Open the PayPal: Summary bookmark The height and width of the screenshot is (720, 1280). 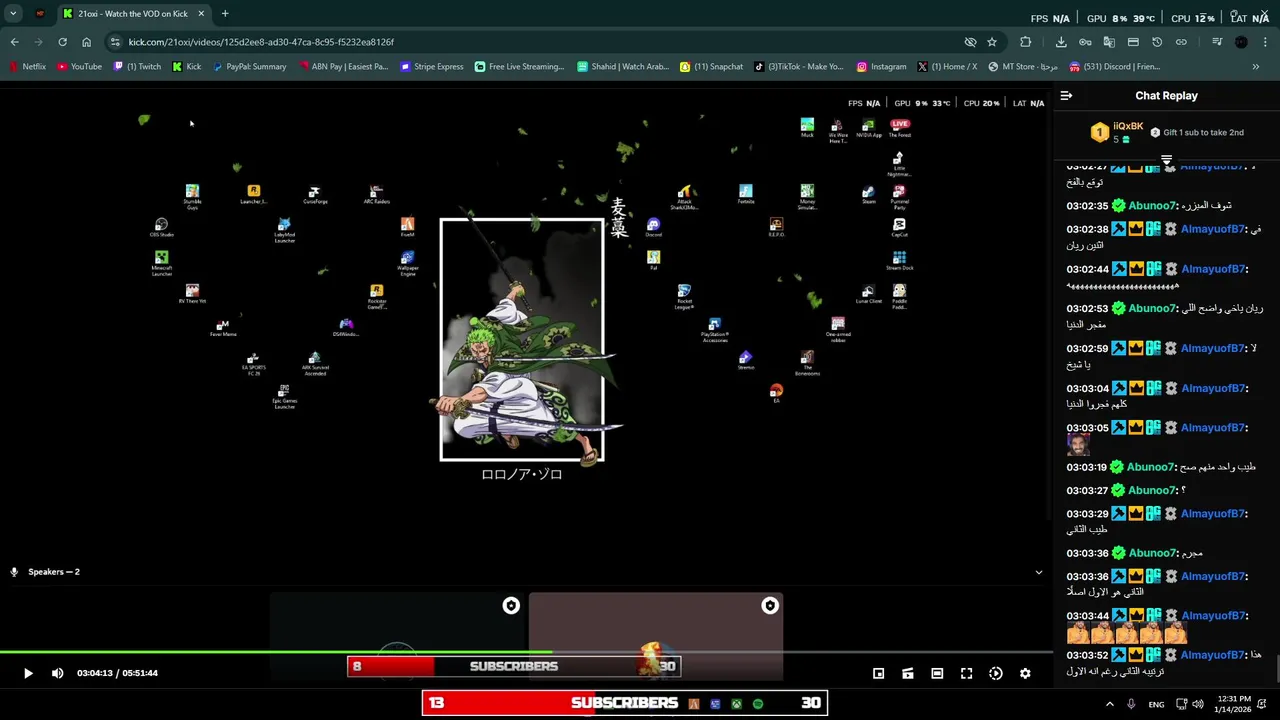249,67
